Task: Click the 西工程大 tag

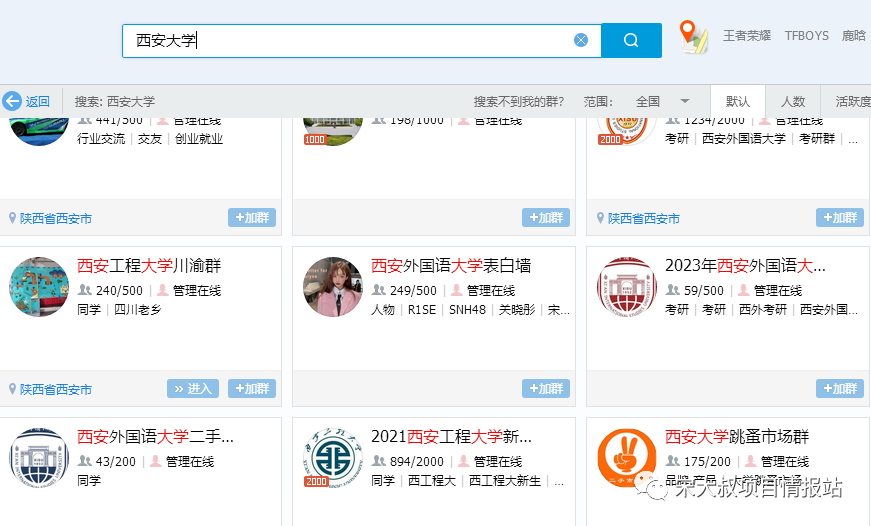Action: tap(432, 480)
